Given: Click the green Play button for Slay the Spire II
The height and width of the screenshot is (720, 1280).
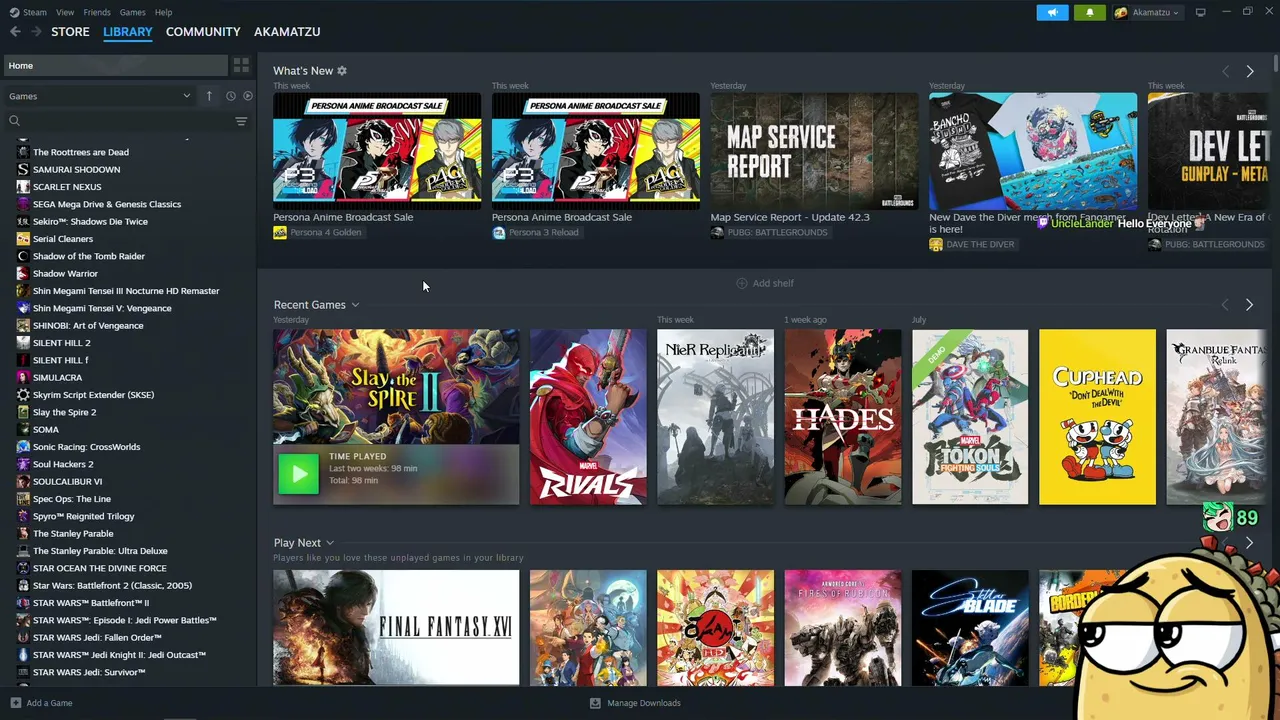Looking at the screenshot, I should pos(298,474).
